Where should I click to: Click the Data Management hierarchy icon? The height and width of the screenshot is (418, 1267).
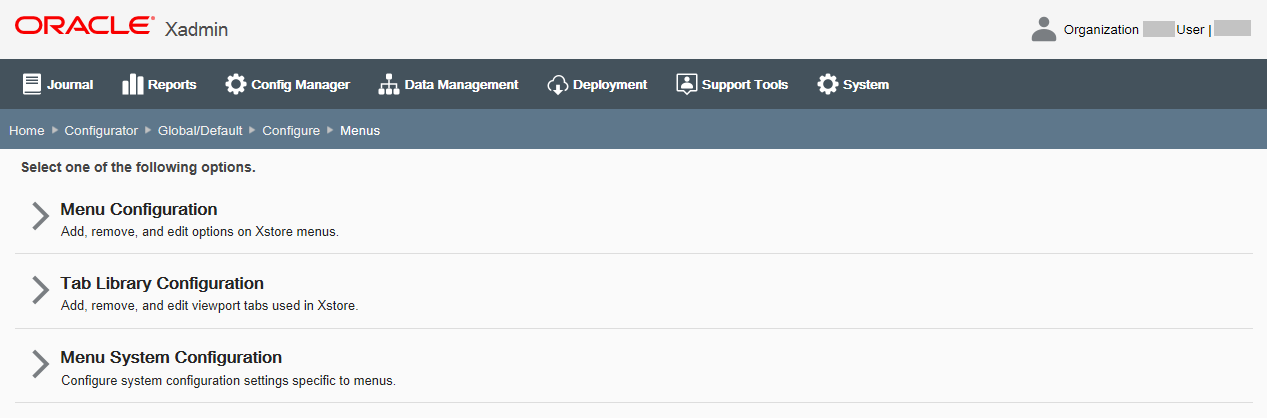click(389, 84)
